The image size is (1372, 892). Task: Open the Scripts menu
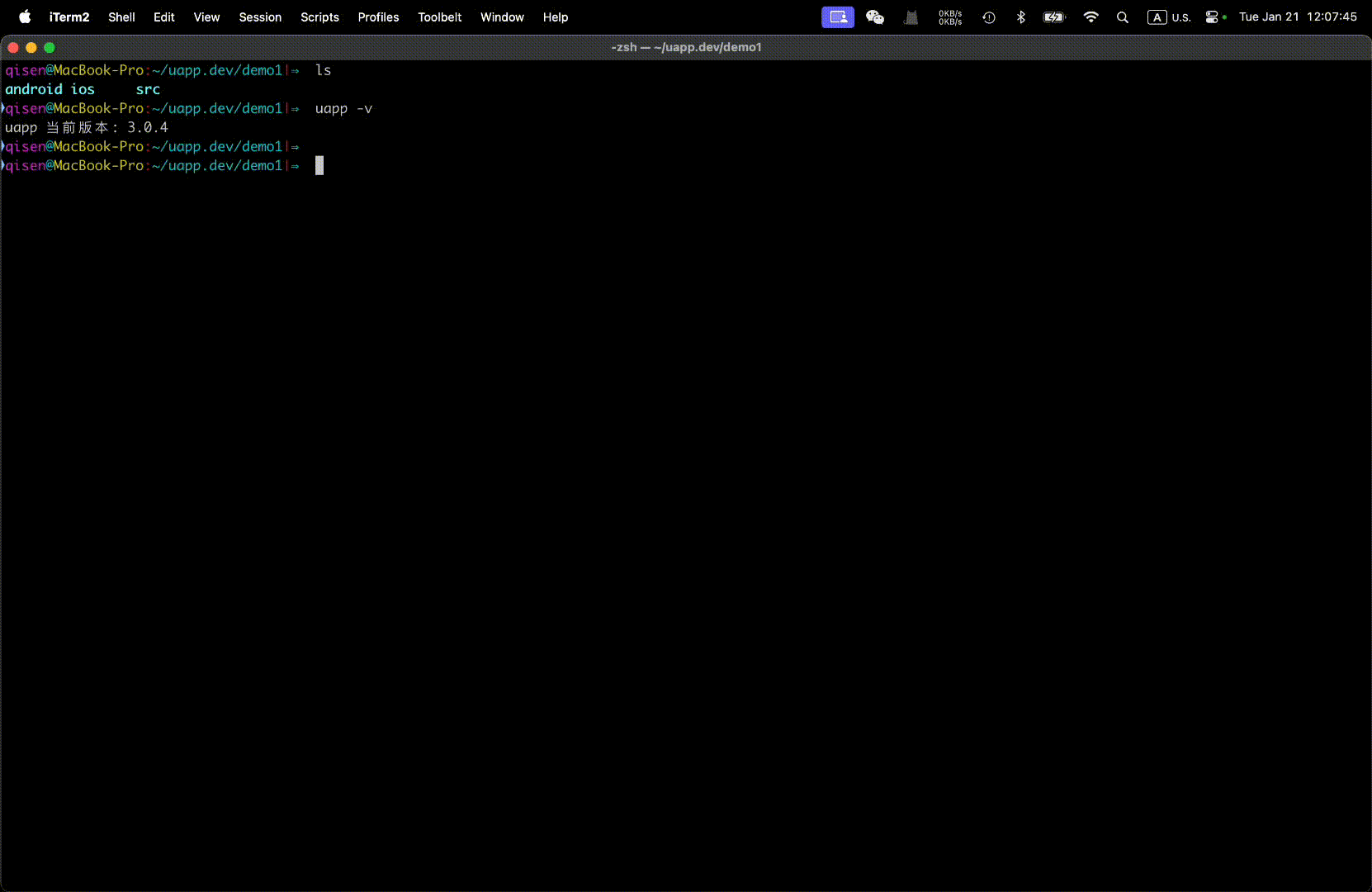pos(319,17)
